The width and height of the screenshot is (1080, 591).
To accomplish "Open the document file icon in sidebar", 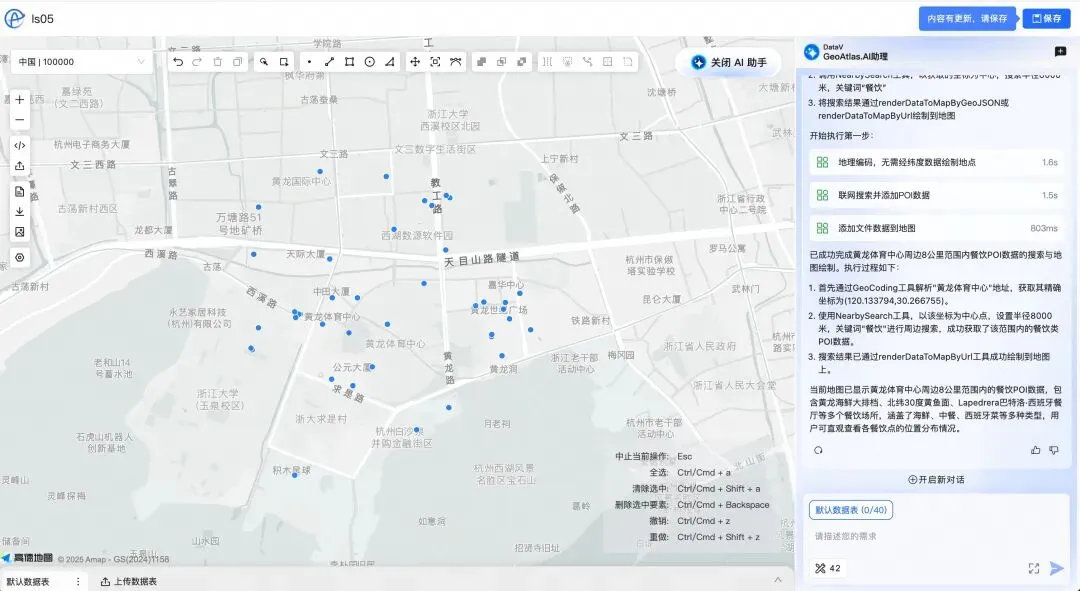I will [19, 191].
